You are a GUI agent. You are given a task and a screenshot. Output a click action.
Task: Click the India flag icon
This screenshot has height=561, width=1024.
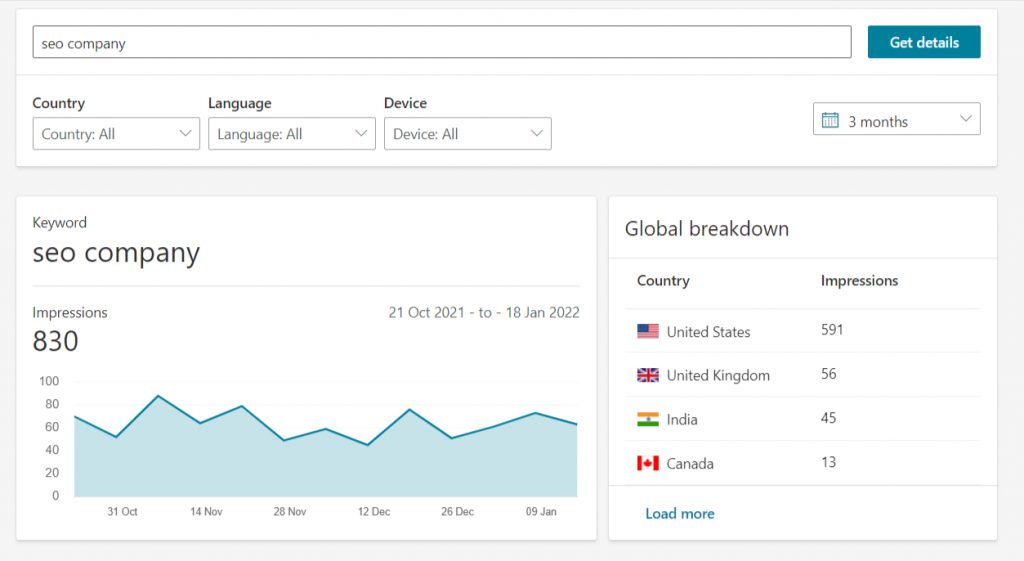648,419
